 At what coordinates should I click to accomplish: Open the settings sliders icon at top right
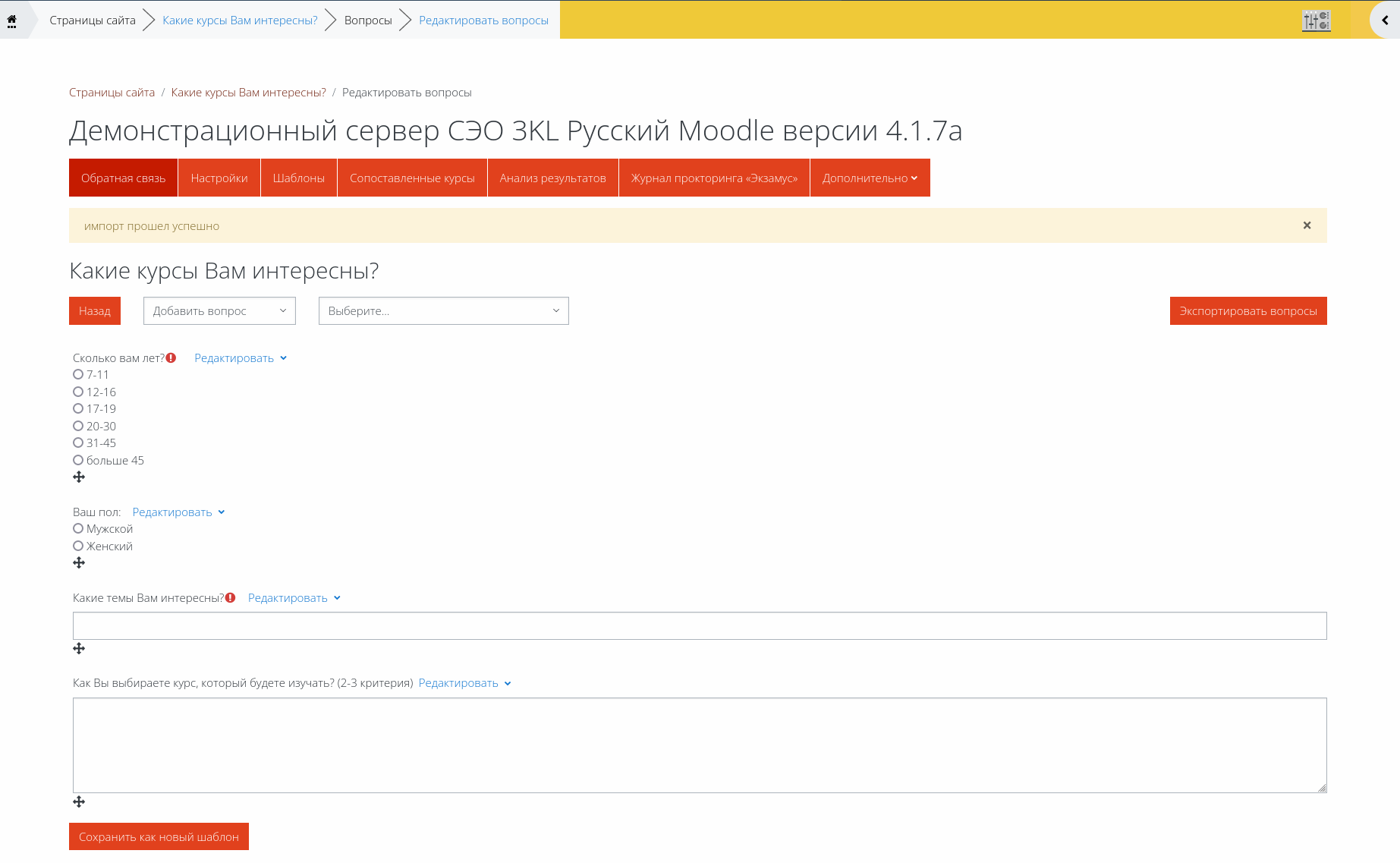1316,20
